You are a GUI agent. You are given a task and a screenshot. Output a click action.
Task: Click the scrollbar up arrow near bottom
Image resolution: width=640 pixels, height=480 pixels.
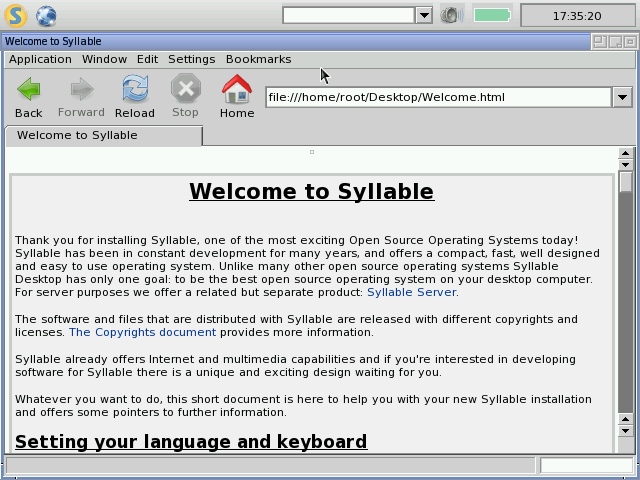tap(625, 419)
